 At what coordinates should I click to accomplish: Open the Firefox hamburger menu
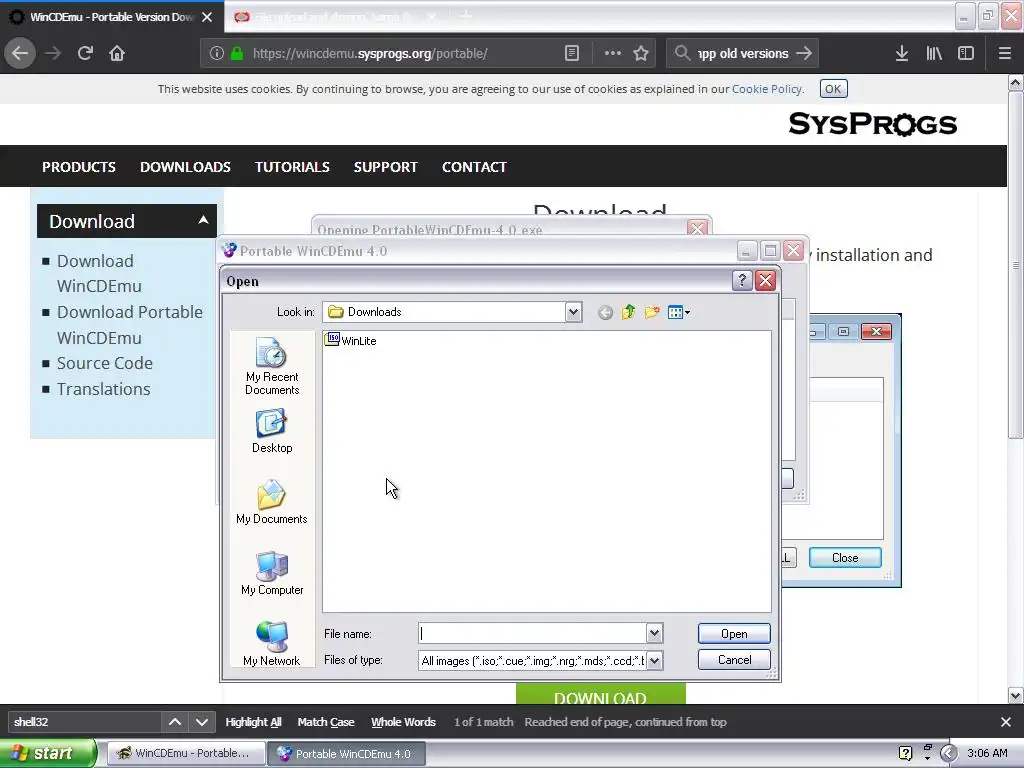pyautogui.click(x=1005, y=54)
